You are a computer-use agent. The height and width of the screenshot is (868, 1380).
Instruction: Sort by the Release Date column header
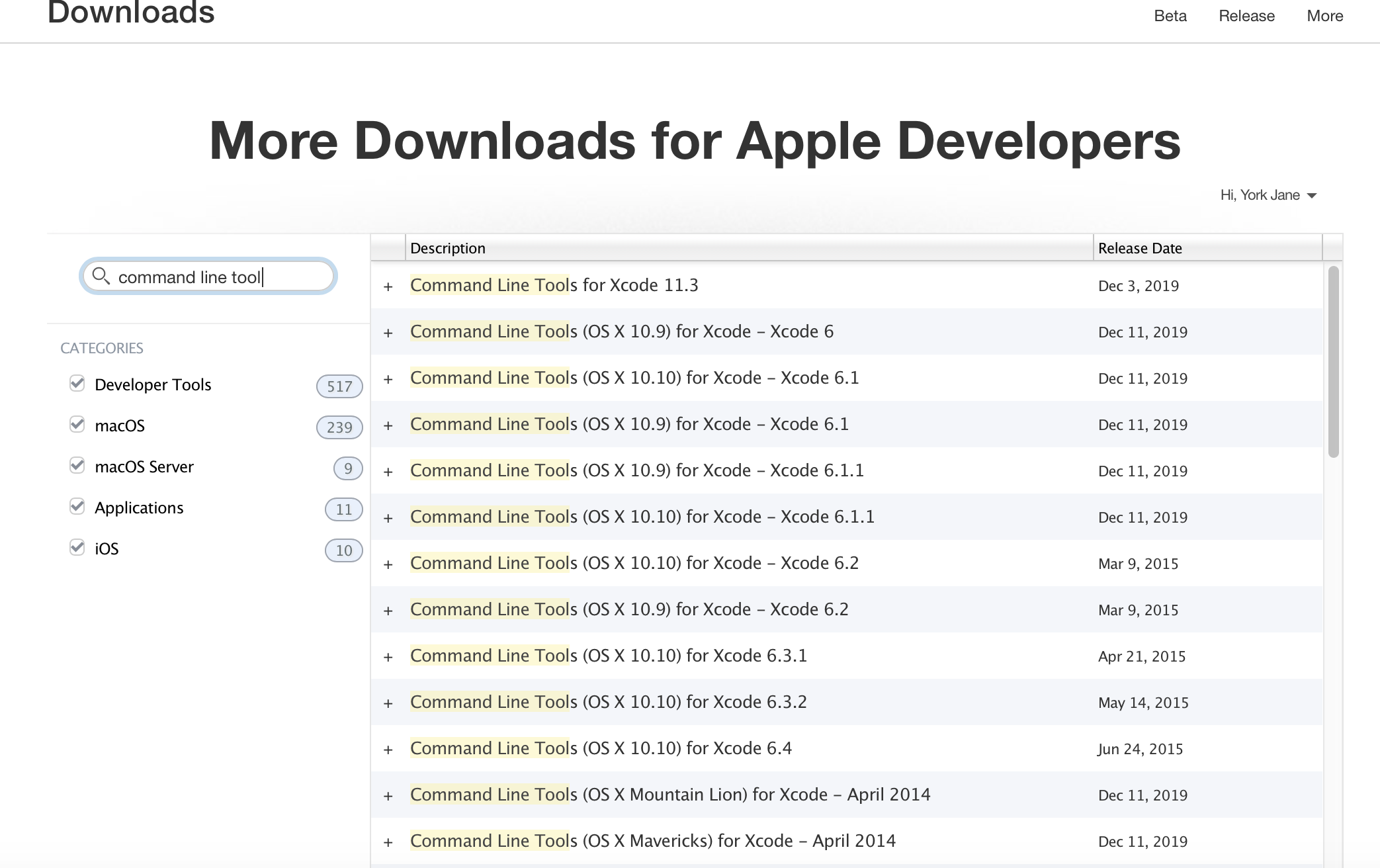[x=1140, y=247]
